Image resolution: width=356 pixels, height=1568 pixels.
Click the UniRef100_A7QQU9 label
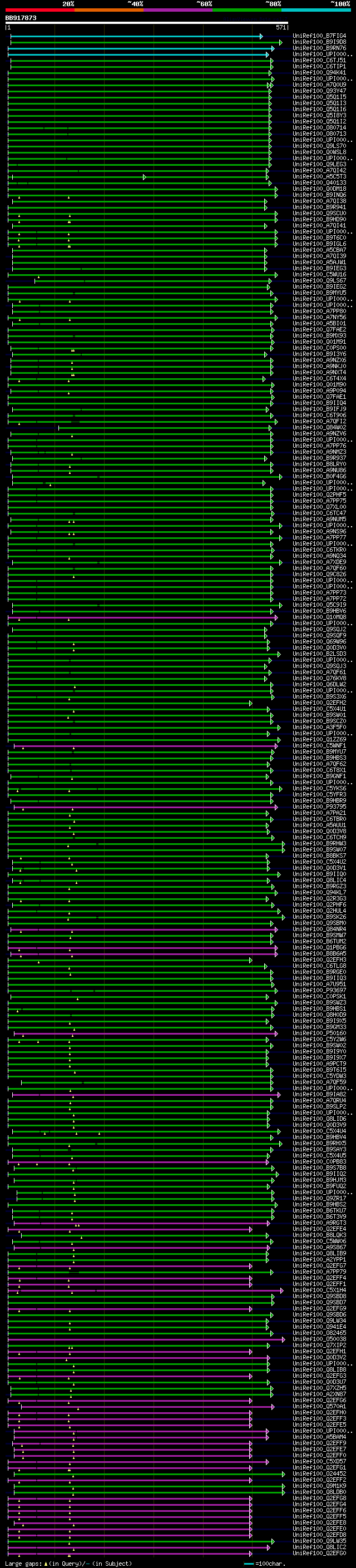[319, 85]
